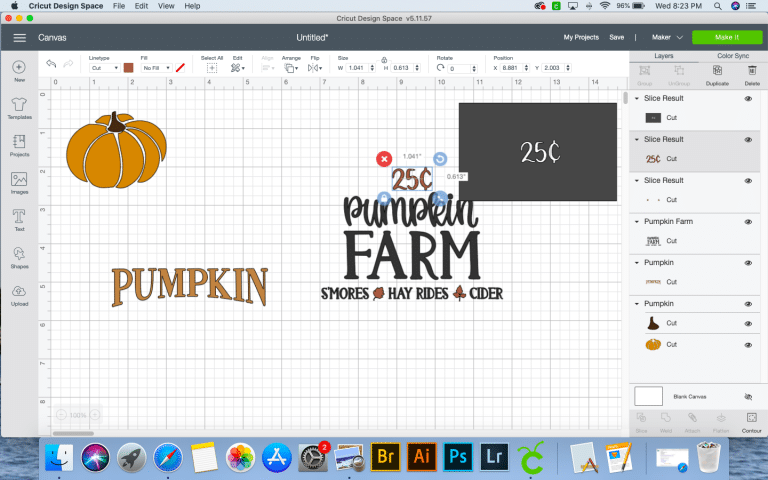Click the fill swatch with red slash

(x=180, y=68)
